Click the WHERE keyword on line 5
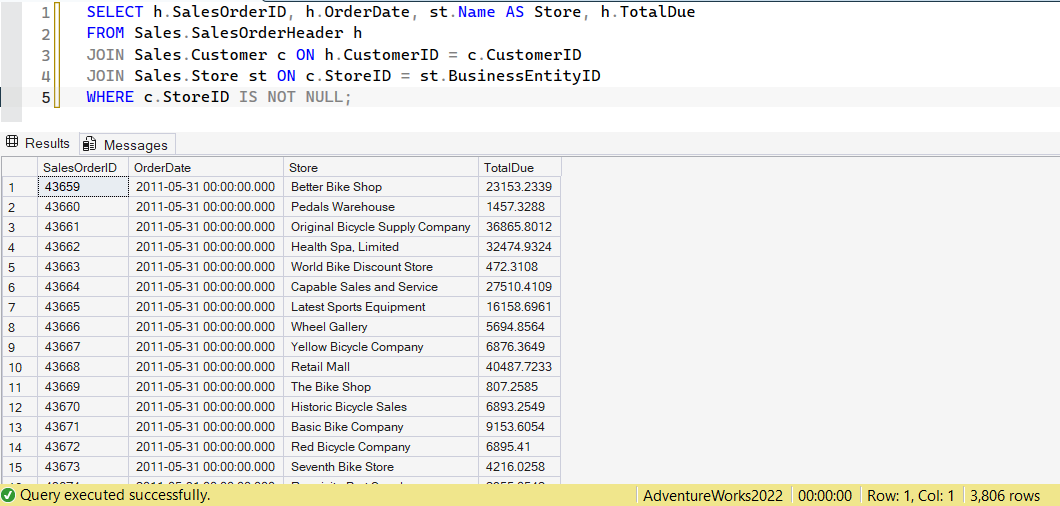 click(x=110, y=97)
